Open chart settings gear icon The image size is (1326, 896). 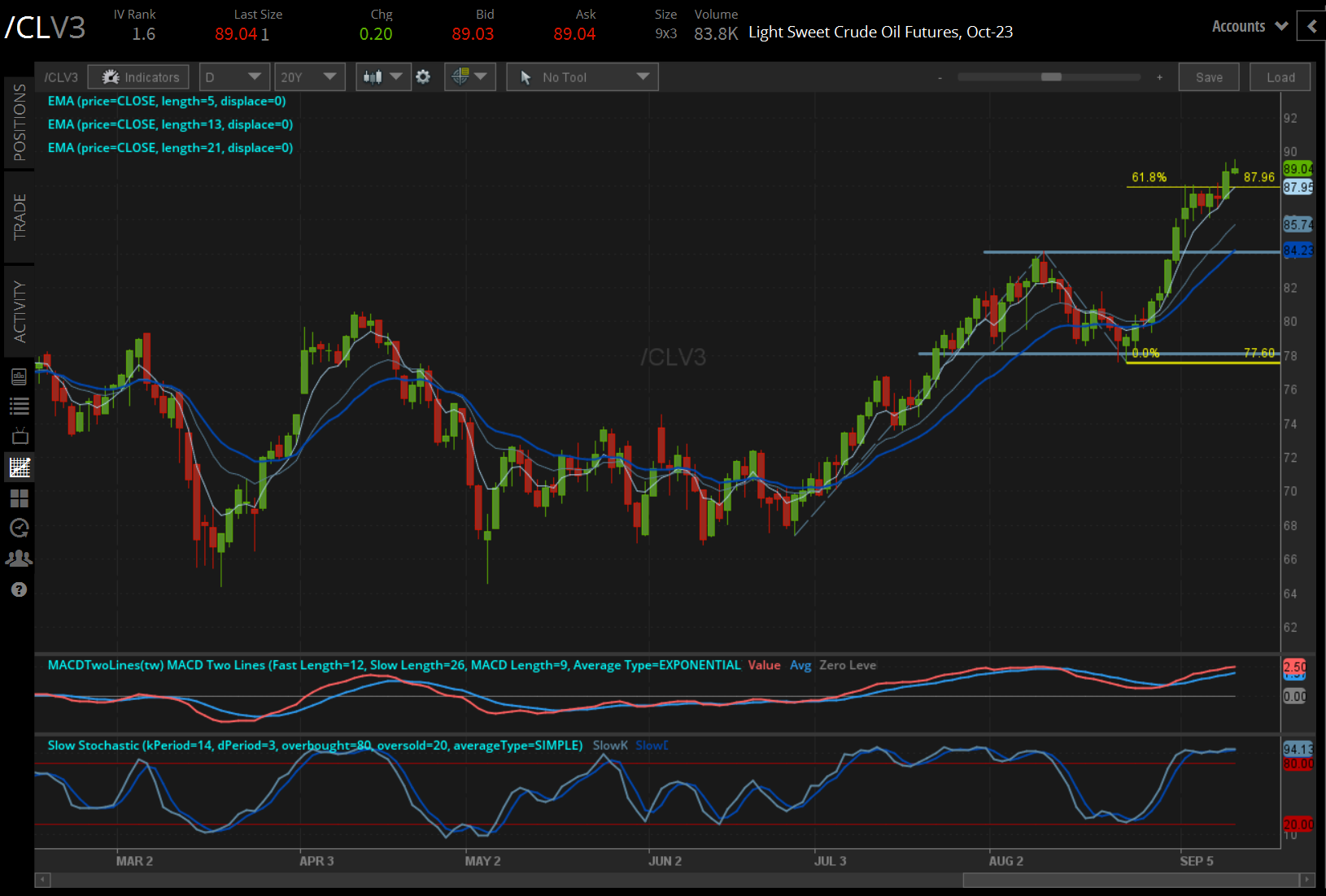[423, 77]
